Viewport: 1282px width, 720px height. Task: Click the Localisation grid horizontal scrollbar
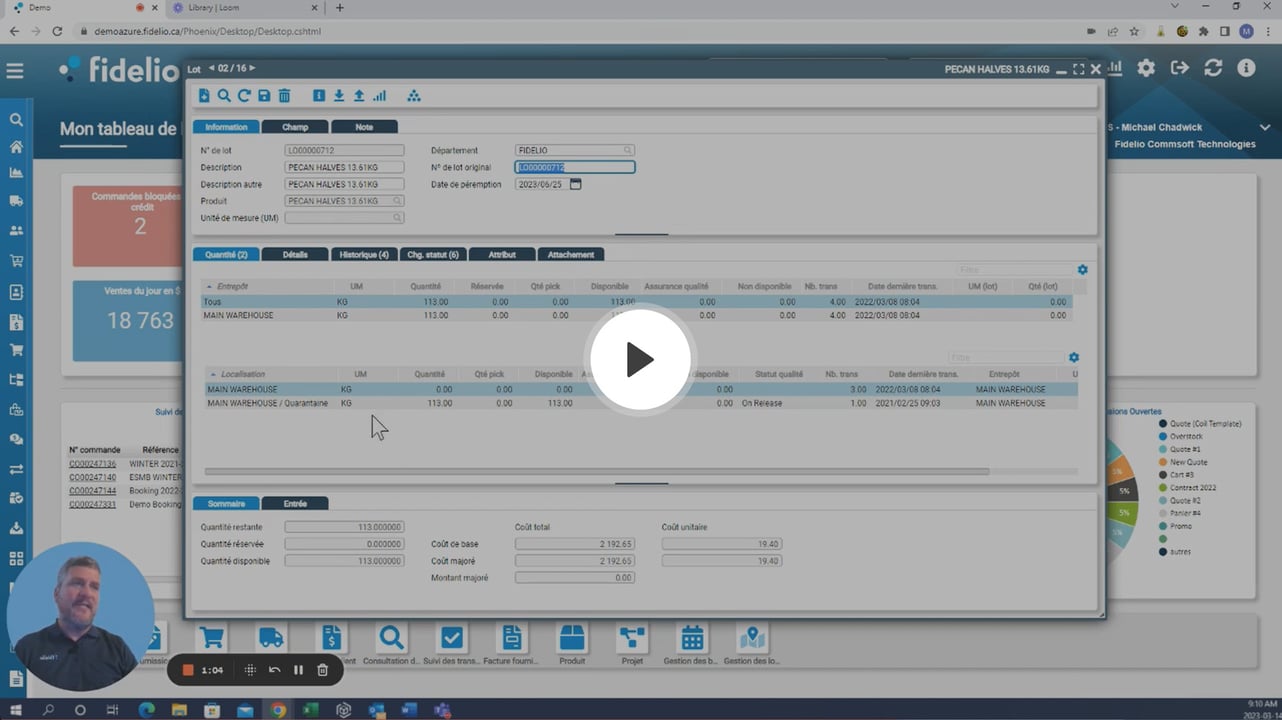597,471
